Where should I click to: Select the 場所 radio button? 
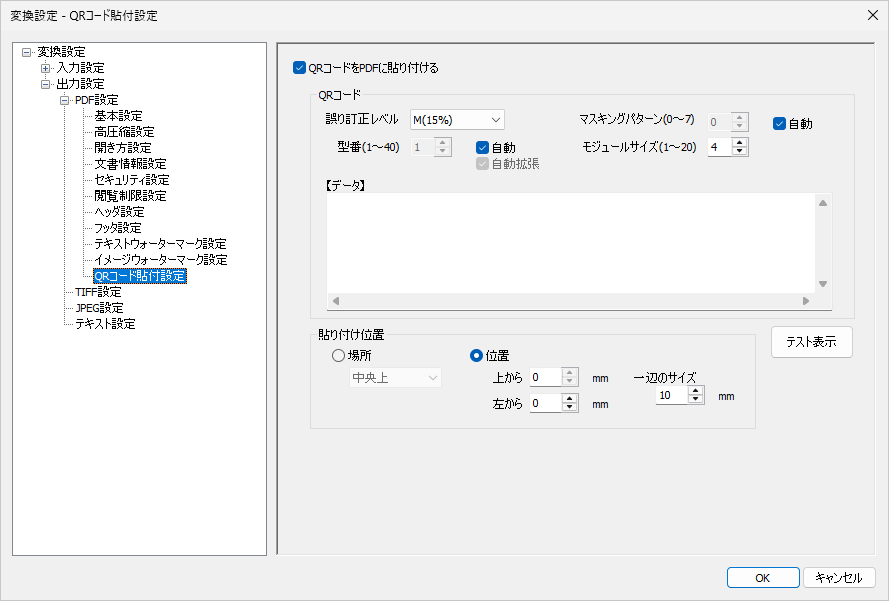[x=338, y=355]
